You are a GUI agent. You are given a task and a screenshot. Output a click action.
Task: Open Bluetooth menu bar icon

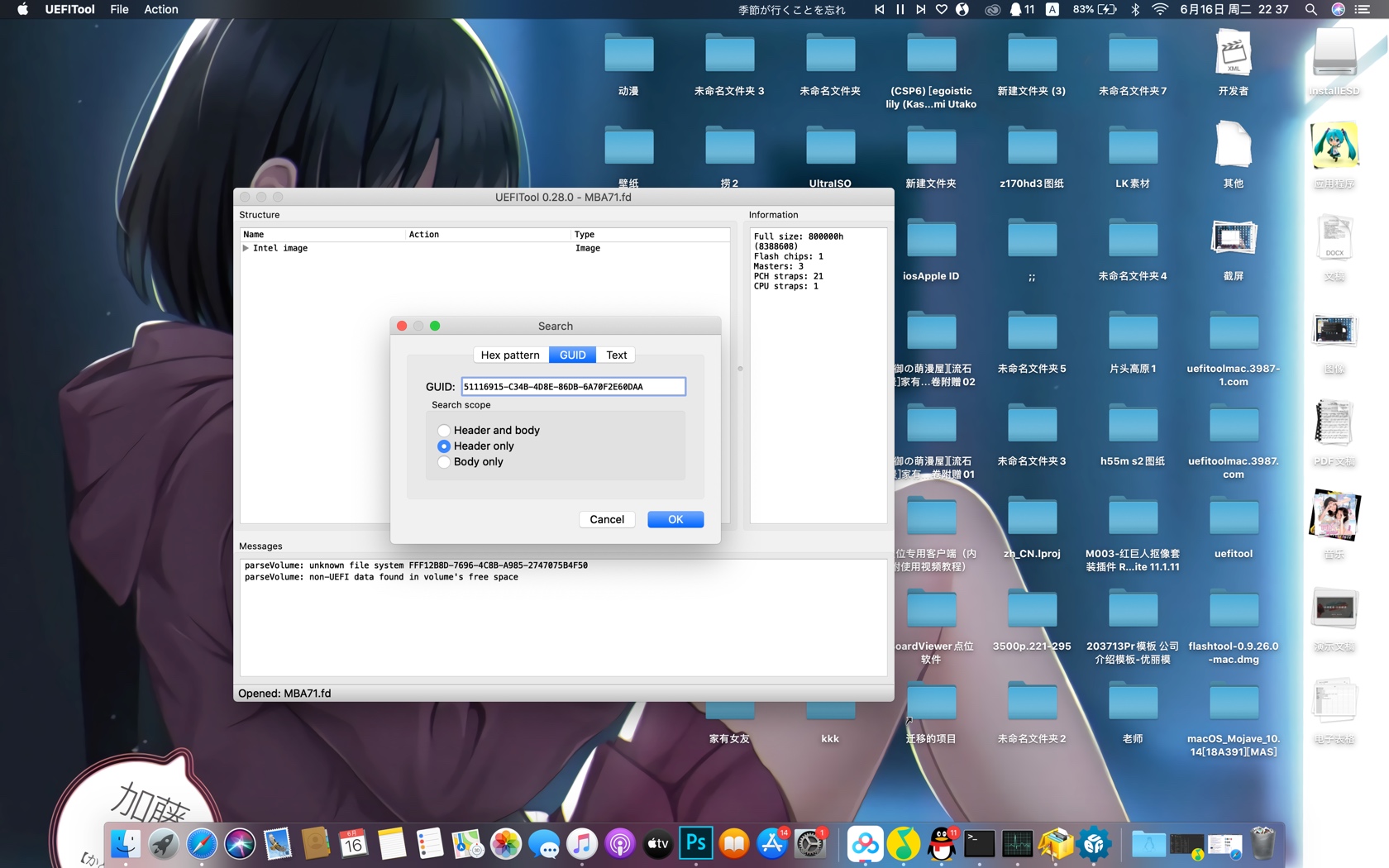(1135, 9)
